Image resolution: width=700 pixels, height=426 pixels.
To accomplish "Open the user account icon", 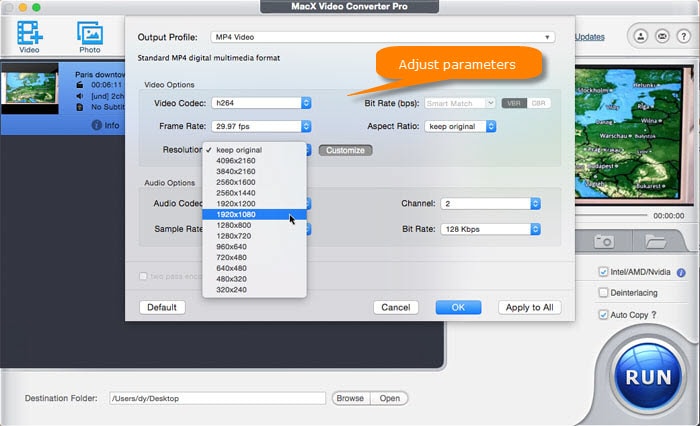I will point(641,36).
